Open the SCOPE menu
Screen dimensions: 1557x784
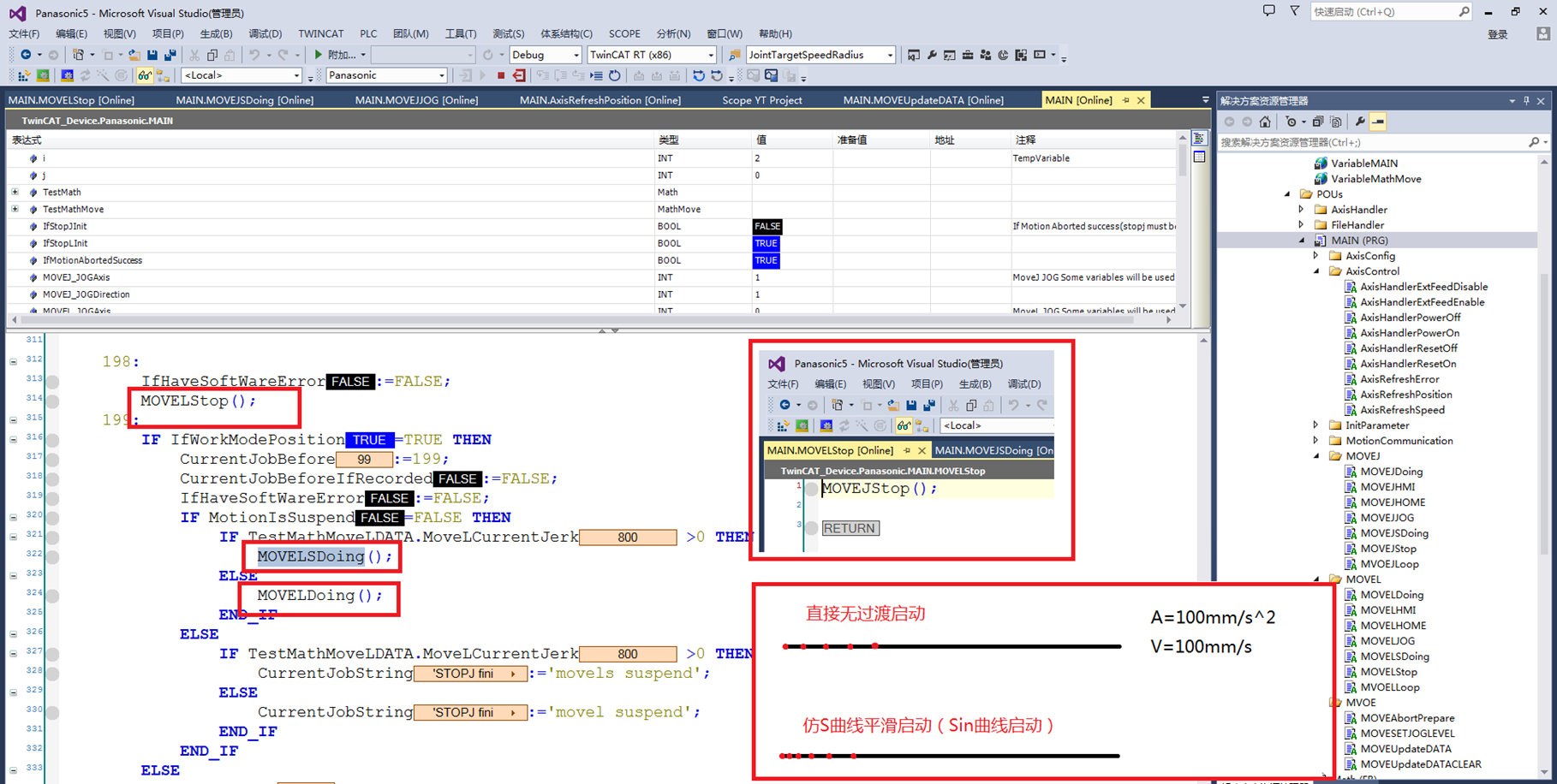(x=624, y=34)
